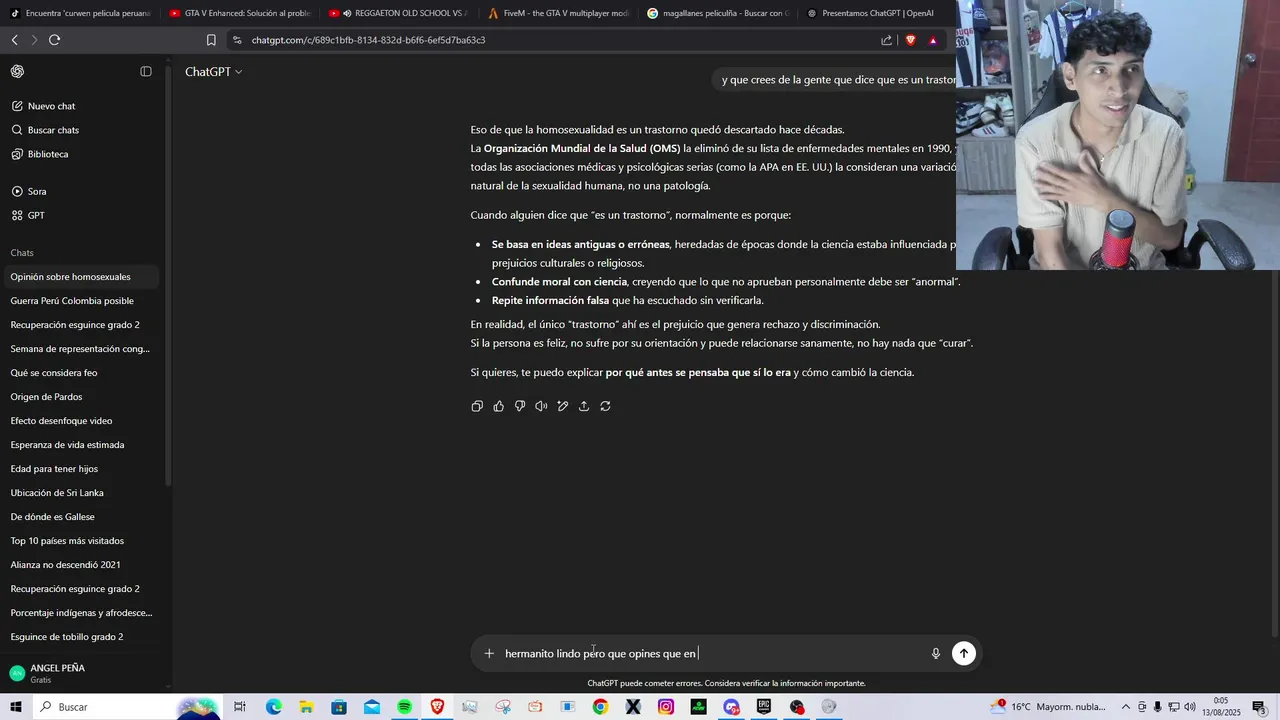The height and width of the screenshot is (720, 1280).
Task: Open Sora from the sidebar
Action: click(x=81, y=191)
